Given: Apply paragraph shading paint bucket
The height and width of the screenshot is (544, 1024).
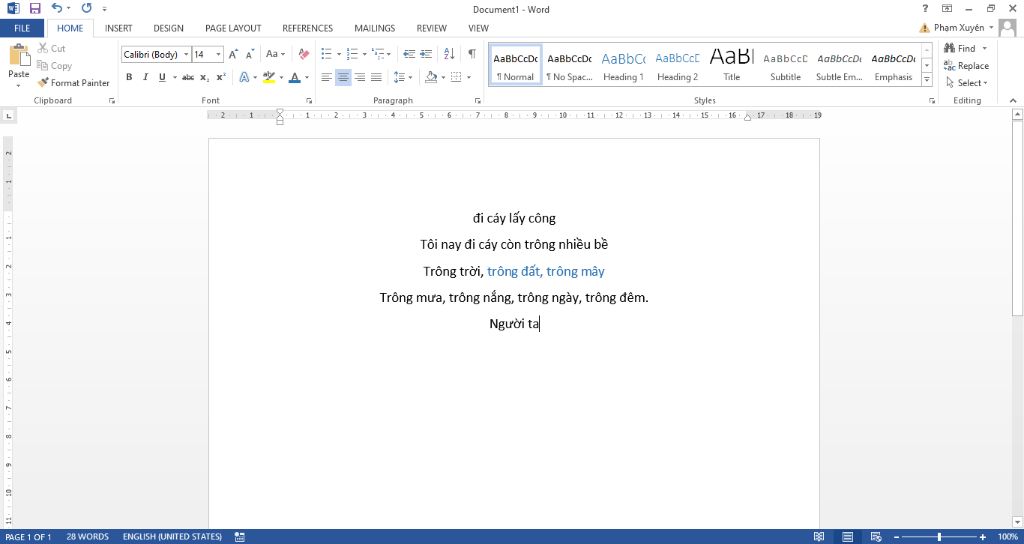Looking at the screenshot, I should (x=430, y=77).
